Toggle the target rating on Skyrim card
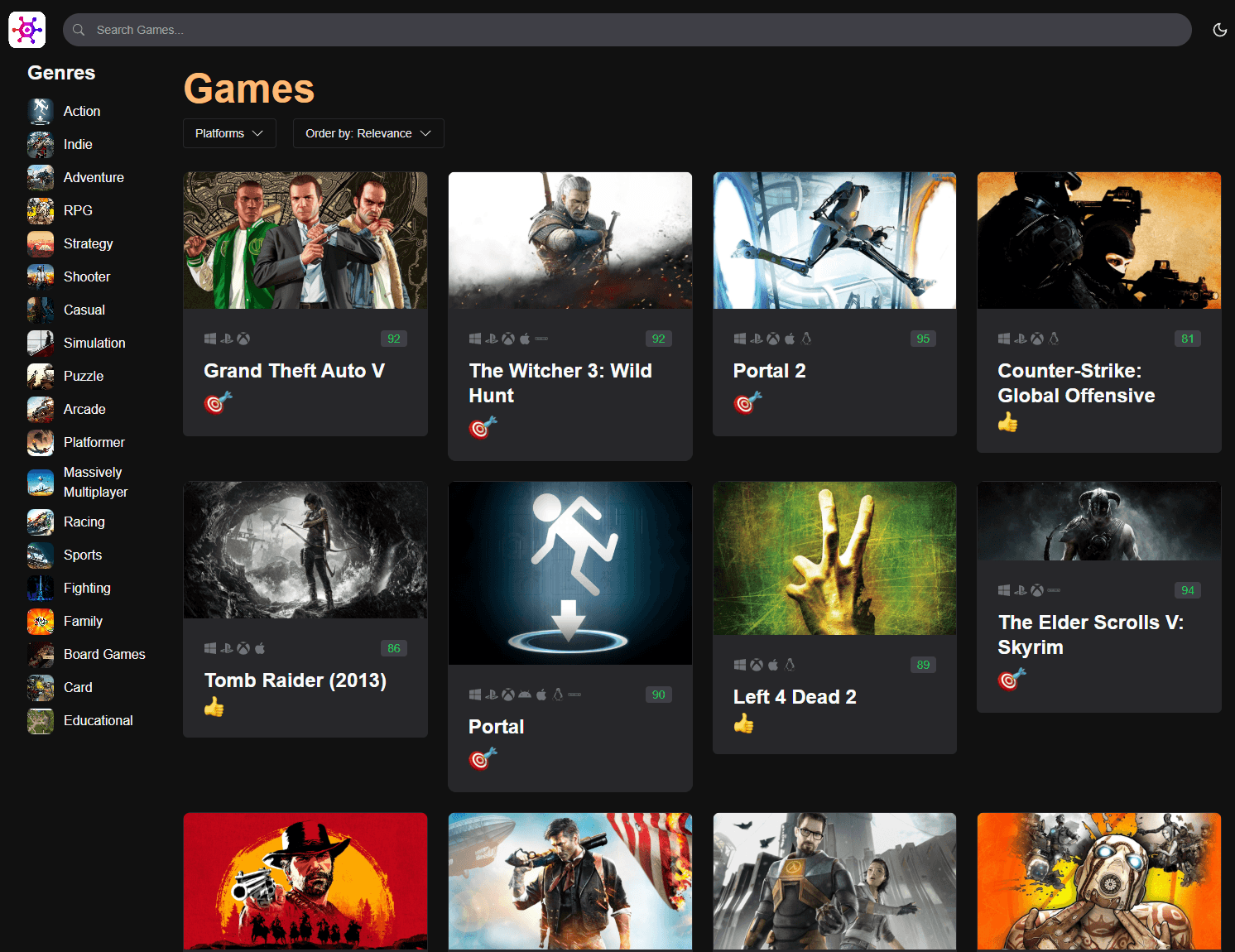1235x952 pixels. (x=1009, y=680)
